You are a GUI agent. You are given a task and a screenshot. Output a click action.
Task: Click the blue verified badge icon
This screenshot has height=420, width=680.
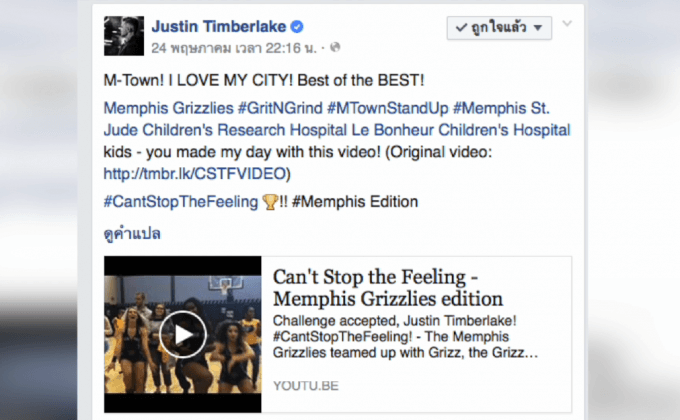[x=297, y=27]
